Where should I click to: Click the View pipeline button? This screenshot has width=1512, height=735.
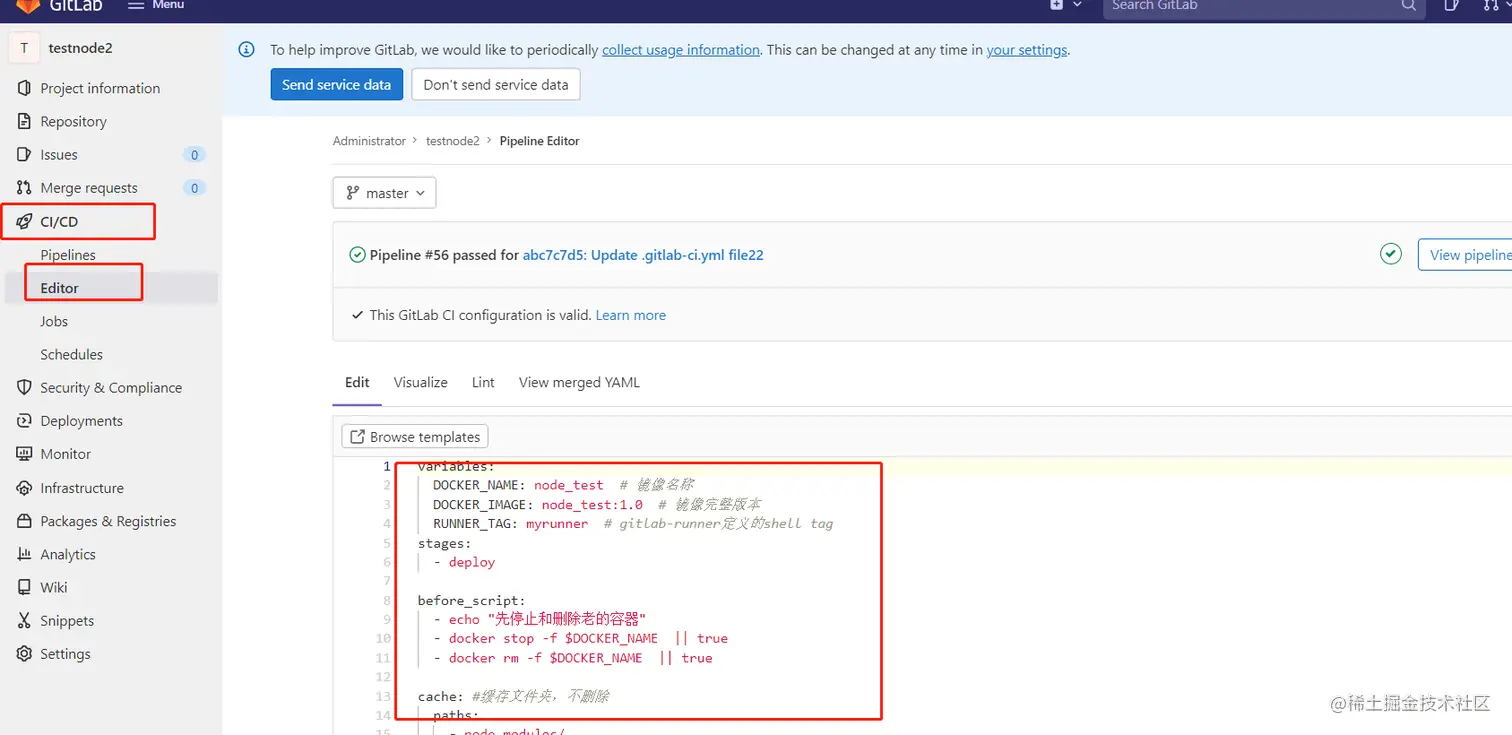(x=1466, y=255)
